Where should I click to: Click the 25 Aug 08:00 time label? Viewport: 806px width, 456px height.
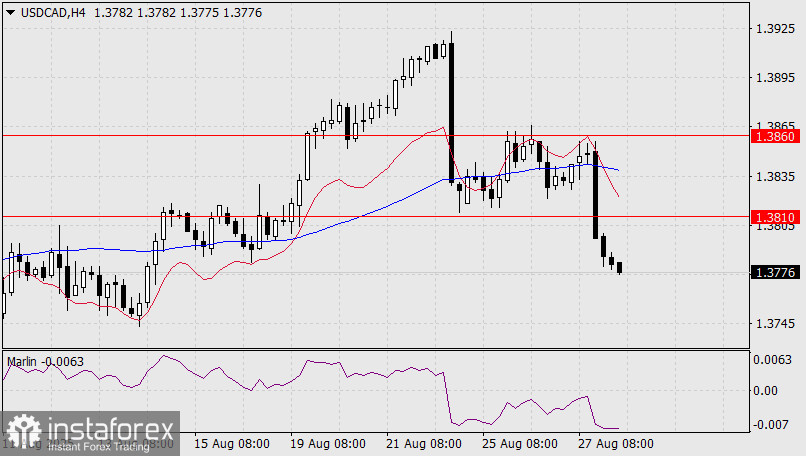[520, 444]
